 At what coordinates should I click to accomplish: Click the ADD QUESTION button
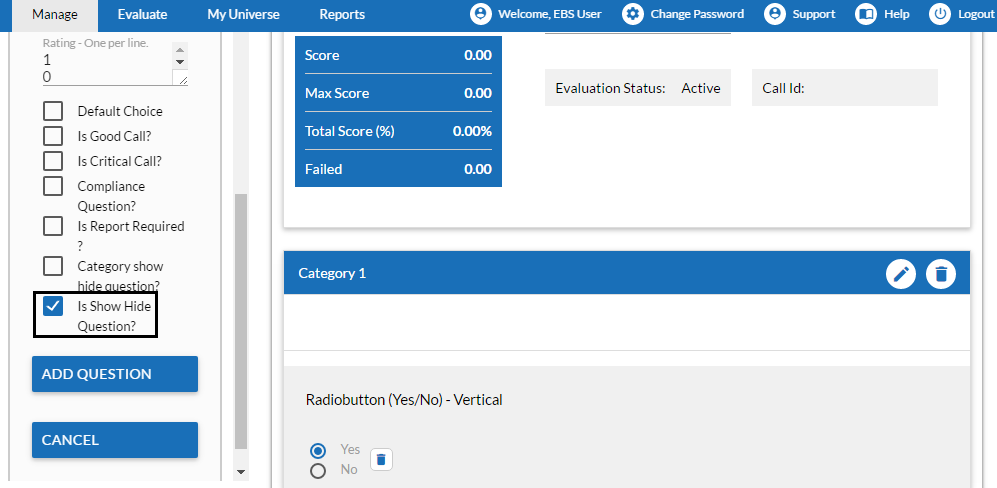point(115,374)
